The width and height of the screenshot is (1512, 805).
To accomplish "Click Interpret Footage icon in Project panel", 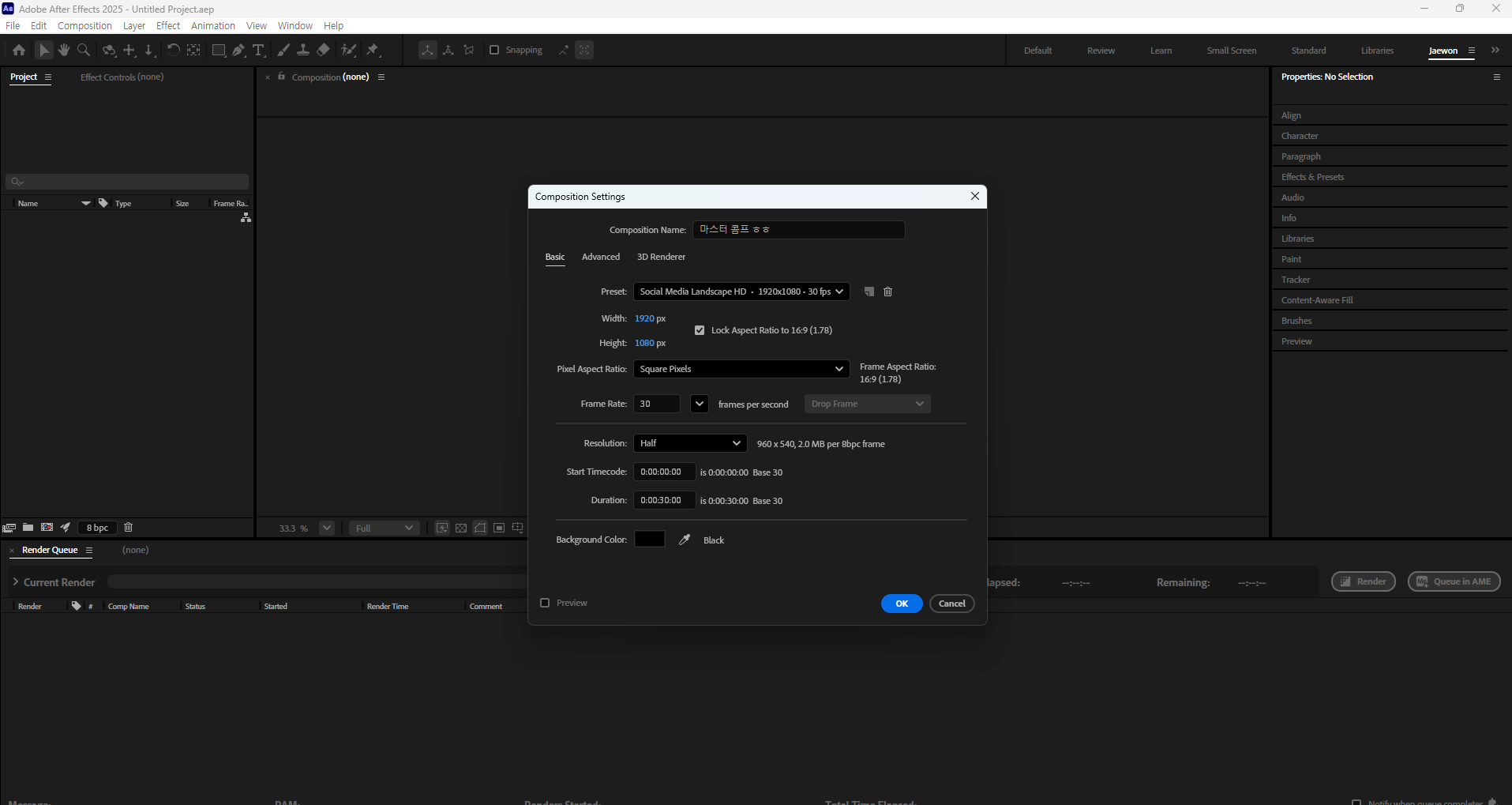I will coord(9,528).
